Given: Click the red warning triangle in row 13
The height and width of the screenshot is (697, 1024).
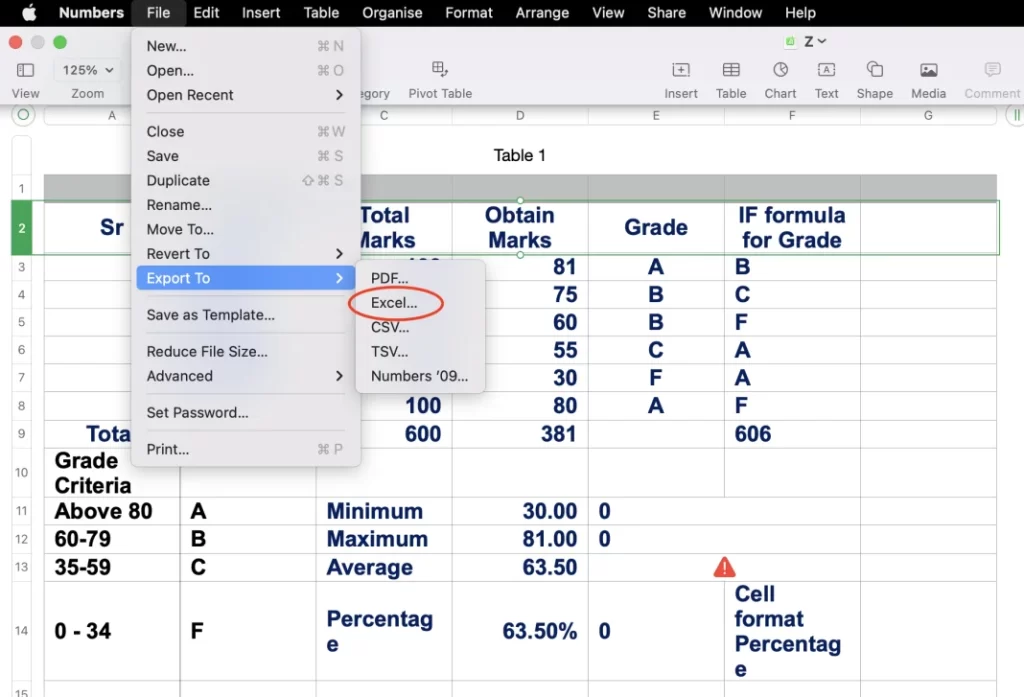Looking at the screenshot, I should 724,567.
